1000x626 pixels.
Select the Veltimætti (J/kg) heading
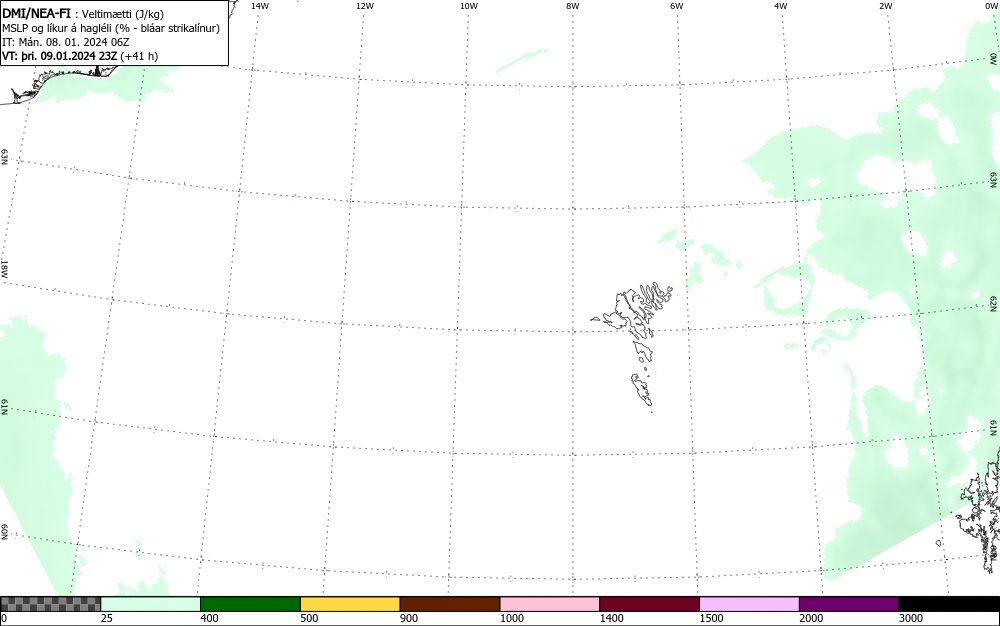coord(123,14)
